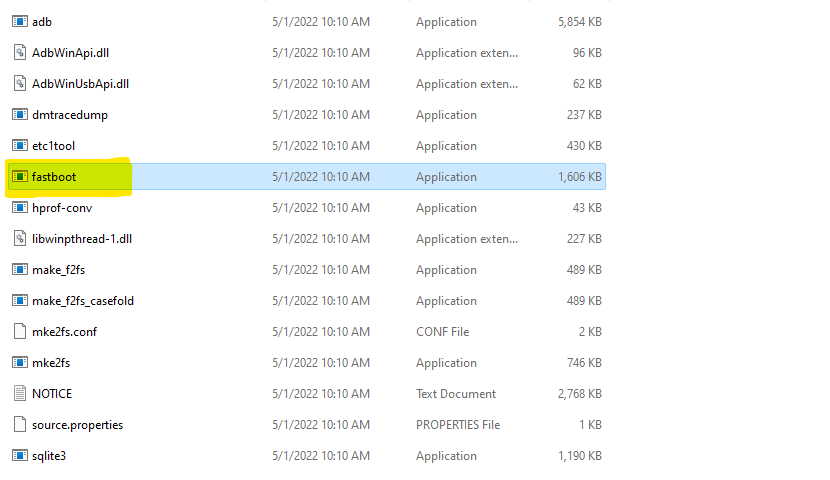Select the CONF File type cell
Screen dimensions: 830x480
tap(443, 332)
